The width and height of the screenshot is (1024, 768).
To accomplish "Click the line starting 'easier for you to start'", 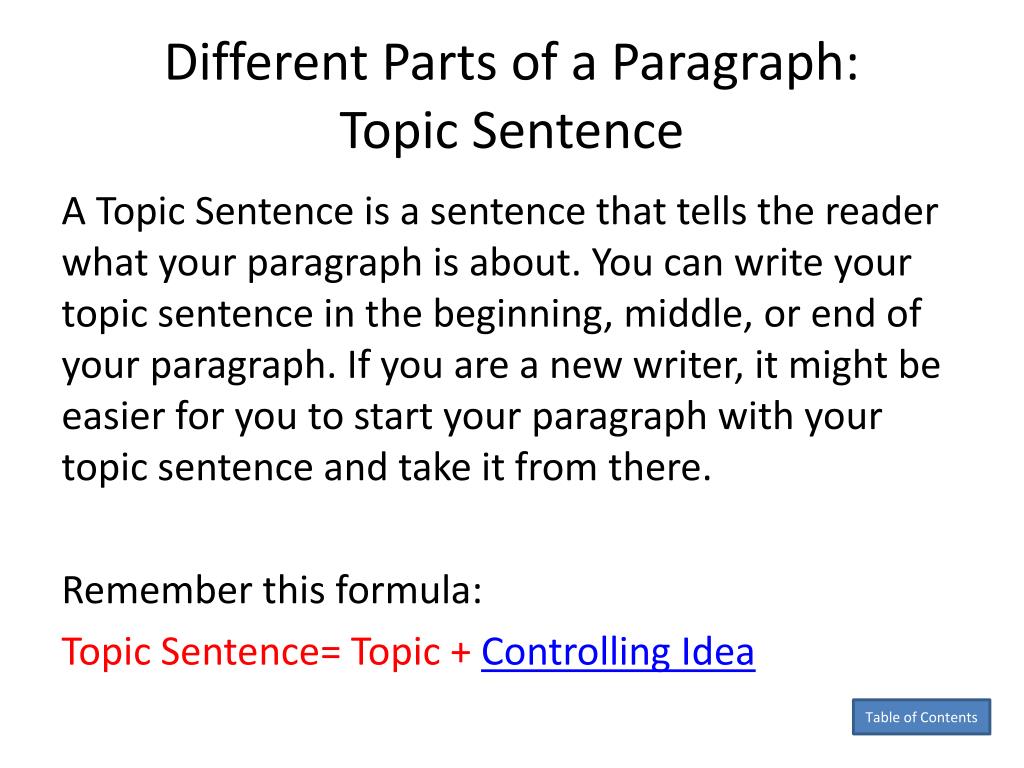I will [x=472, y=417].
